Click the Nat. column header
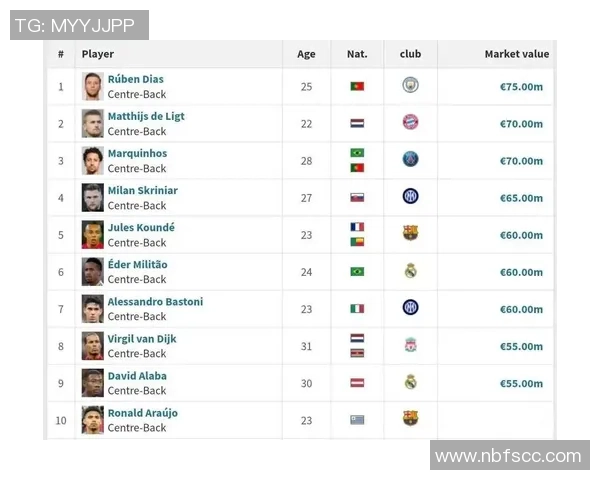 point(357,54)
